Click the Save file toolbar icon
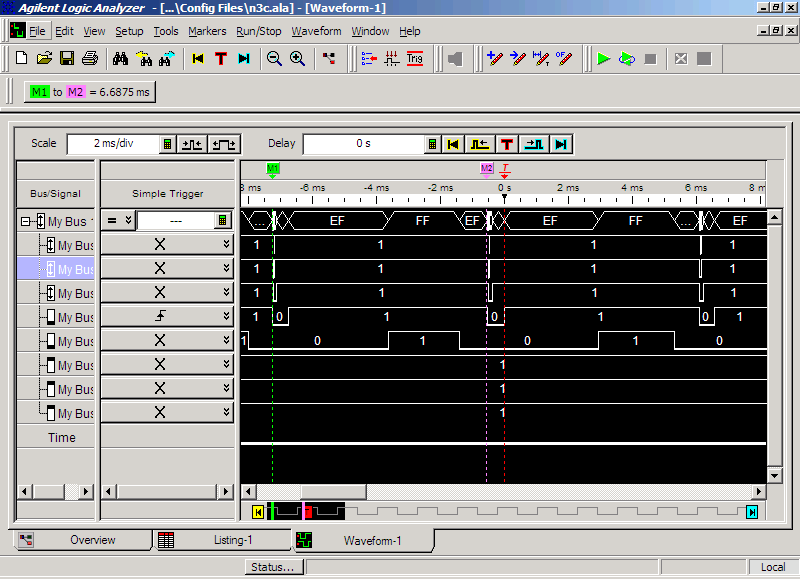Viewport: 800px width, 579px height. tap(67, 59)
